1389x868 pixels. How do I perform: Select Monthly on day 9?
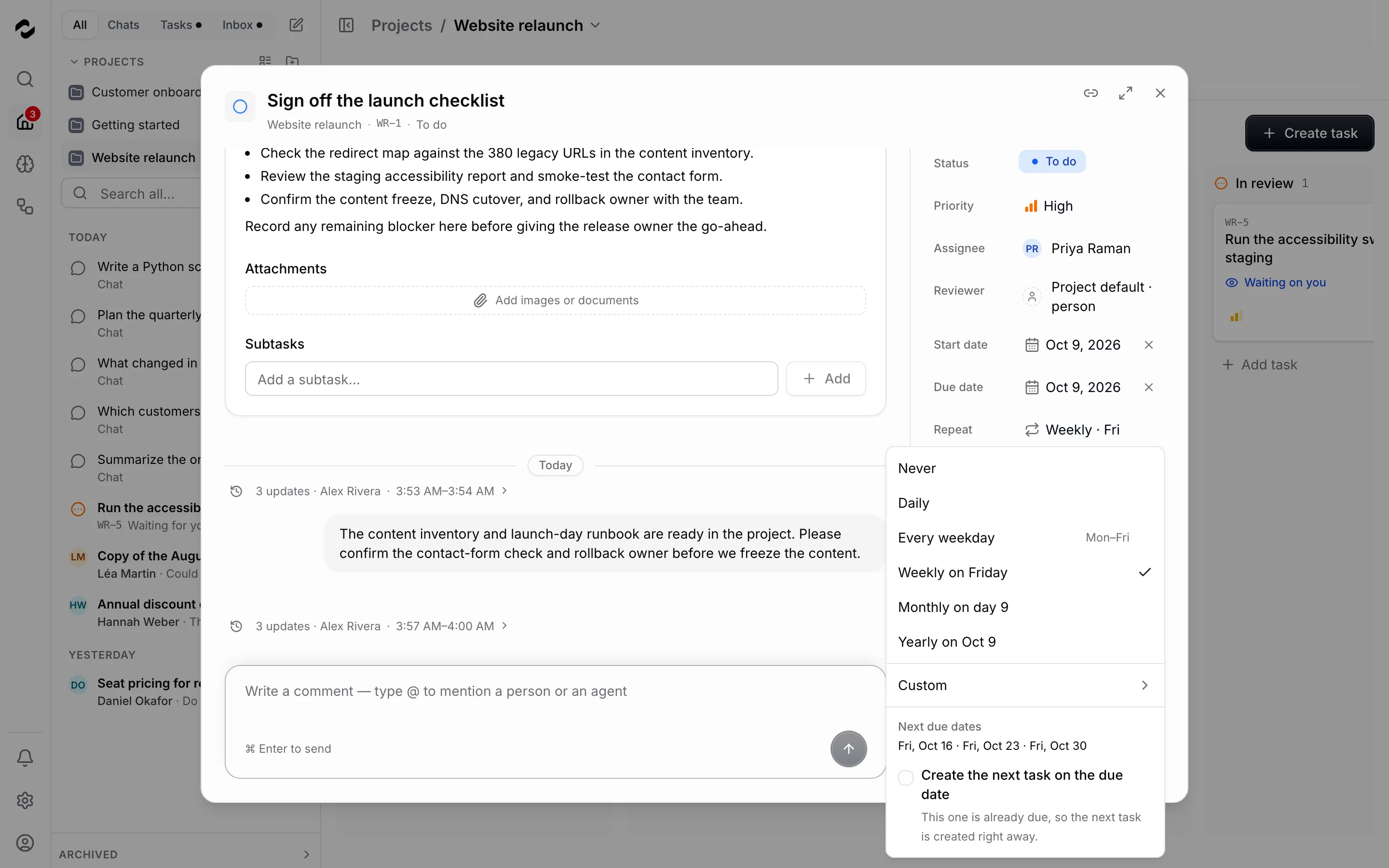(1025, 608)
